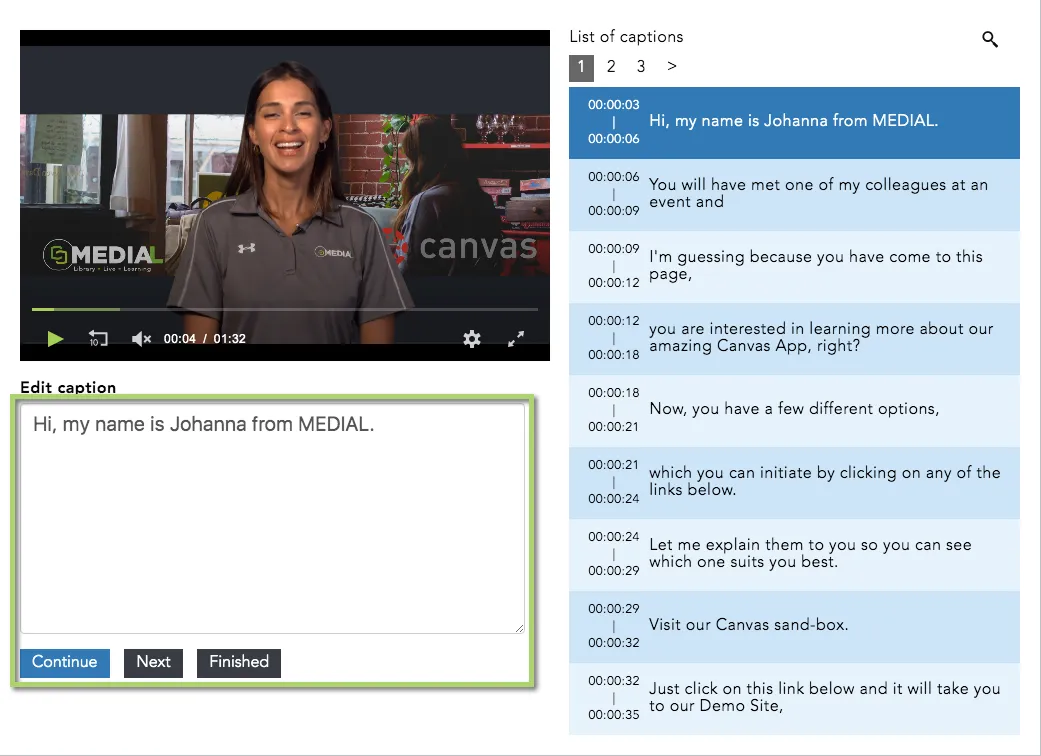Click the video time display 00:04 / 01:32
1041x756 pixels.
pos(204,339)
